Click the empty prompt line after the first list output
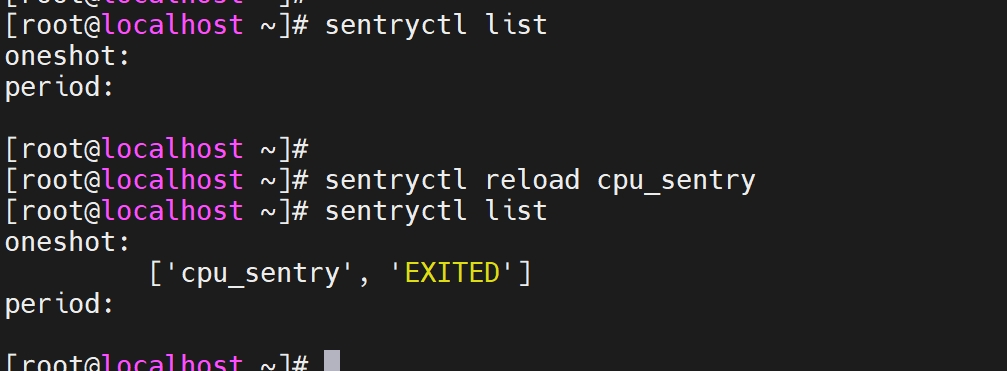 point(157,150)
